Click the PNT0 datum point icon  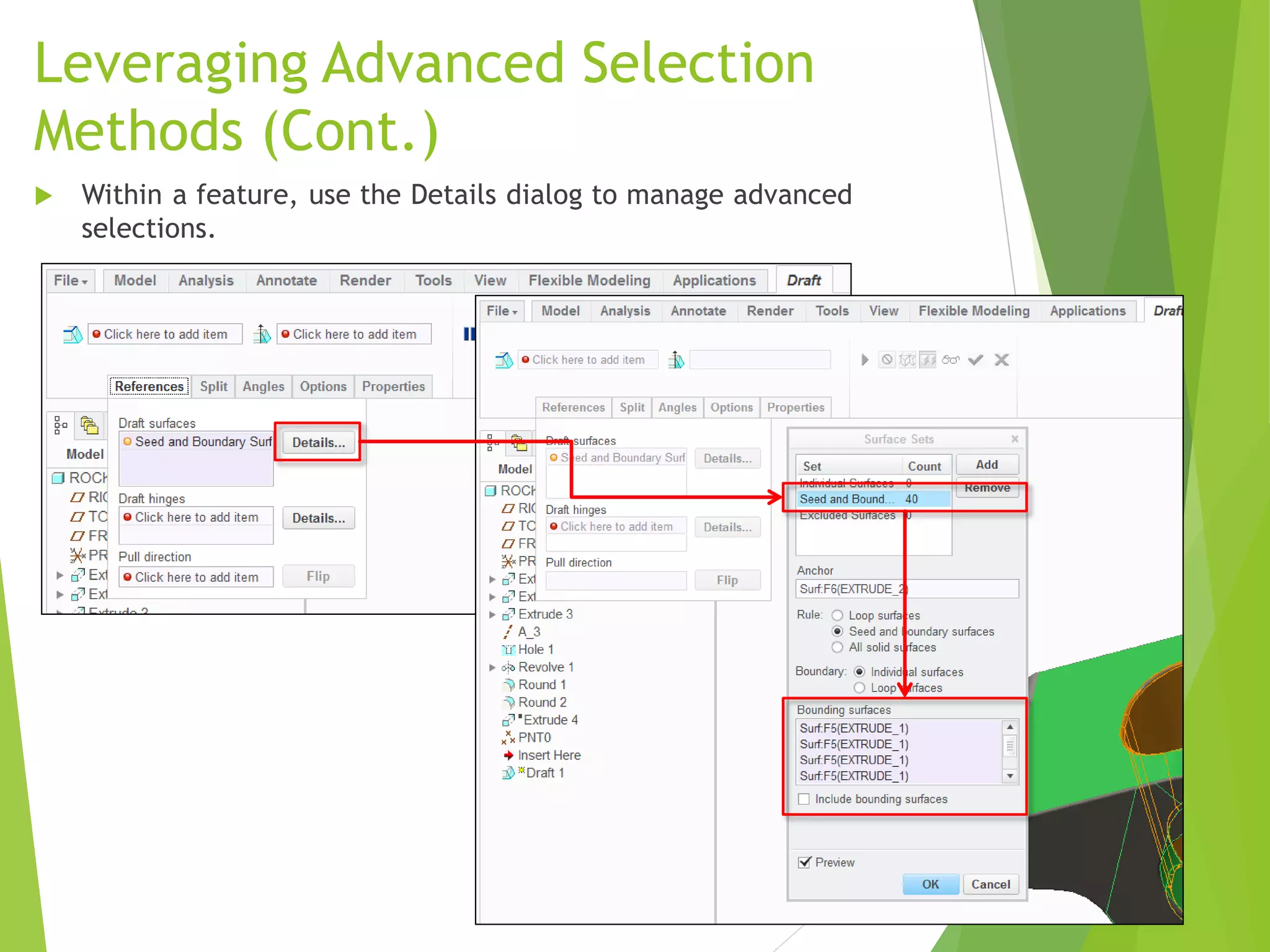[508, 738]
